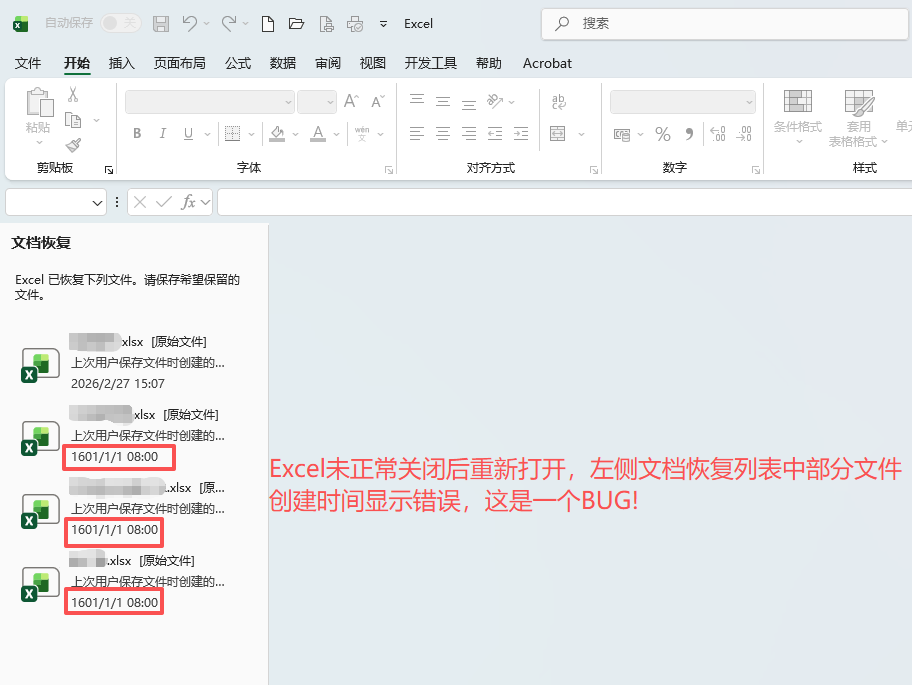912x685 pixels.
Task: Click the Copy icon
Action: click(73, 120)
